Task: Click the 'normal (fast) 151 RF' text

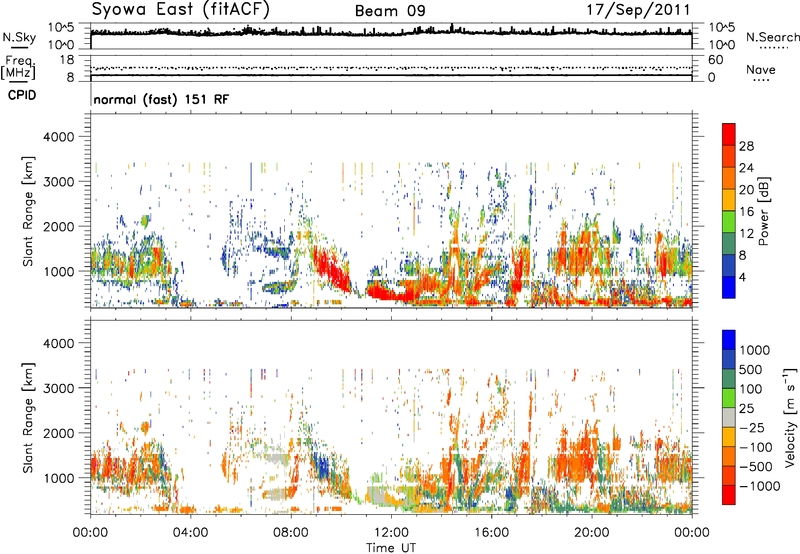Action: tap(161, 99)
